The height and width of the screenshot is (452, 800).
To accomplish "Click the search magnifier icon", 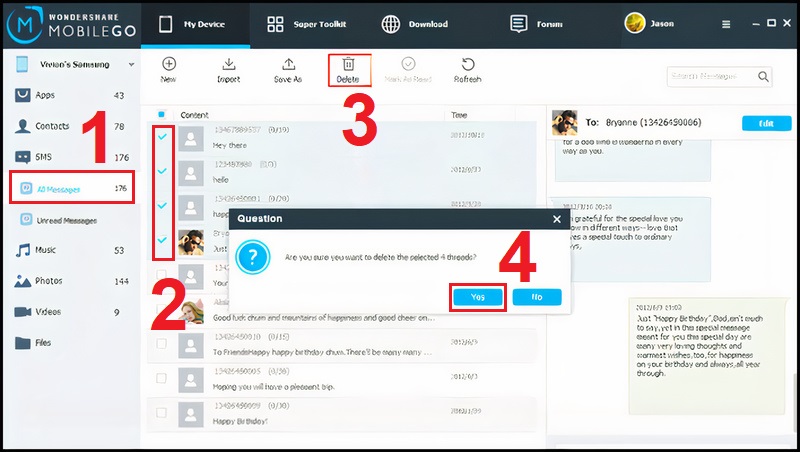I will click(763, 77).
